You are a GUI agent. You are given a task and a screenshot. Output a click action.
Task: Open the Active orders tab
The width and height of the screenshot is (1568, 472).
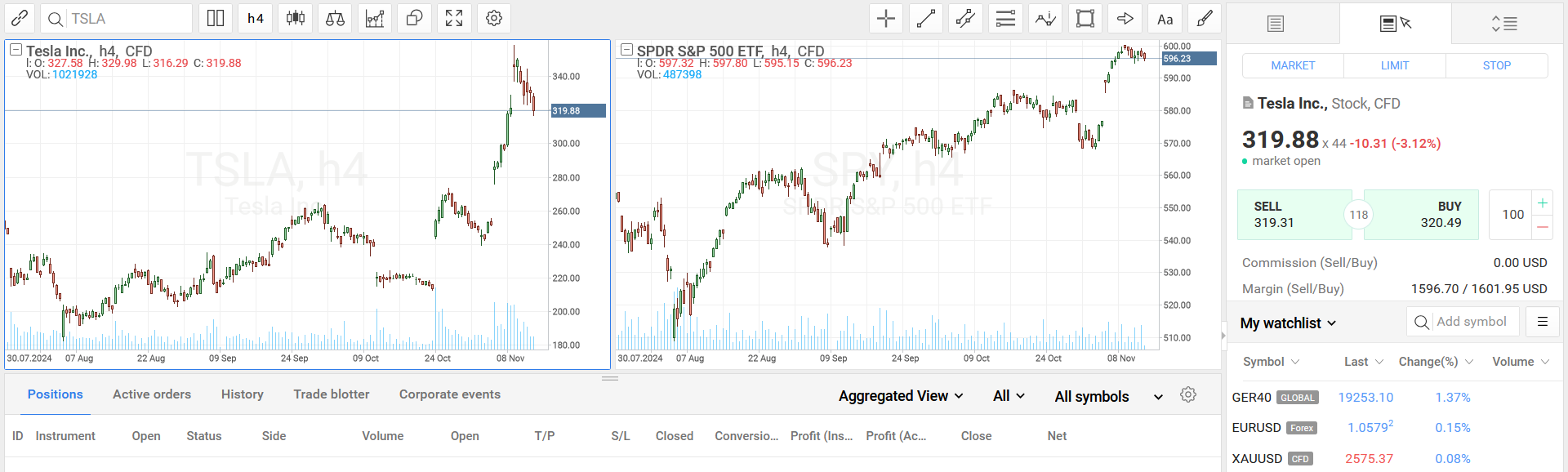click(152, 394)
